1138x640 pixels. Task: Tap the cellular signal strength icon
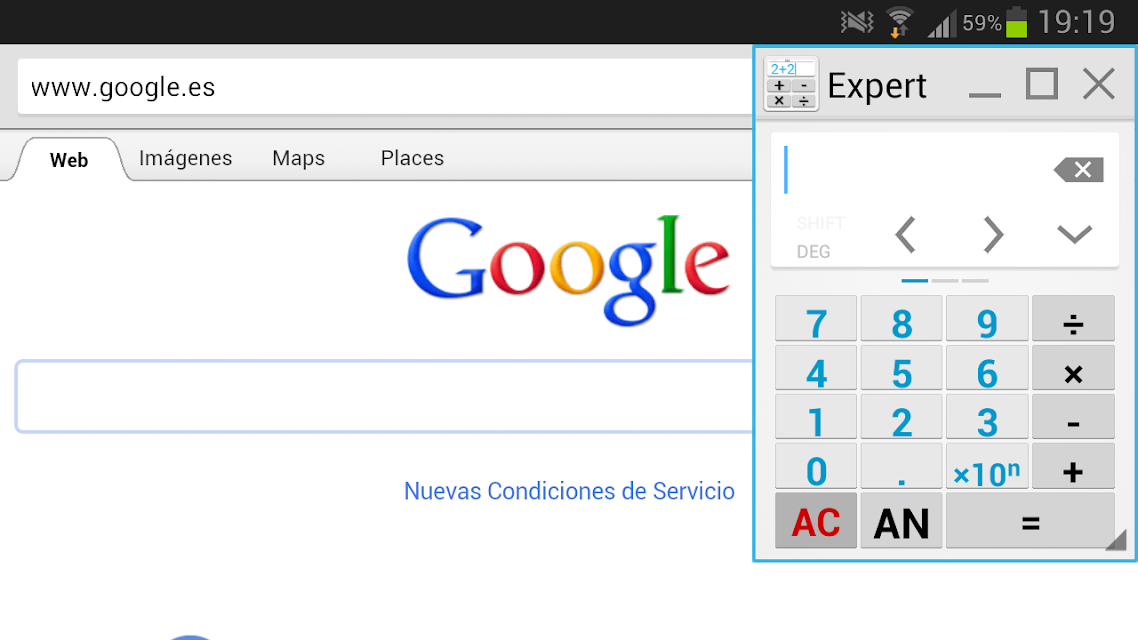pos(941,24)
